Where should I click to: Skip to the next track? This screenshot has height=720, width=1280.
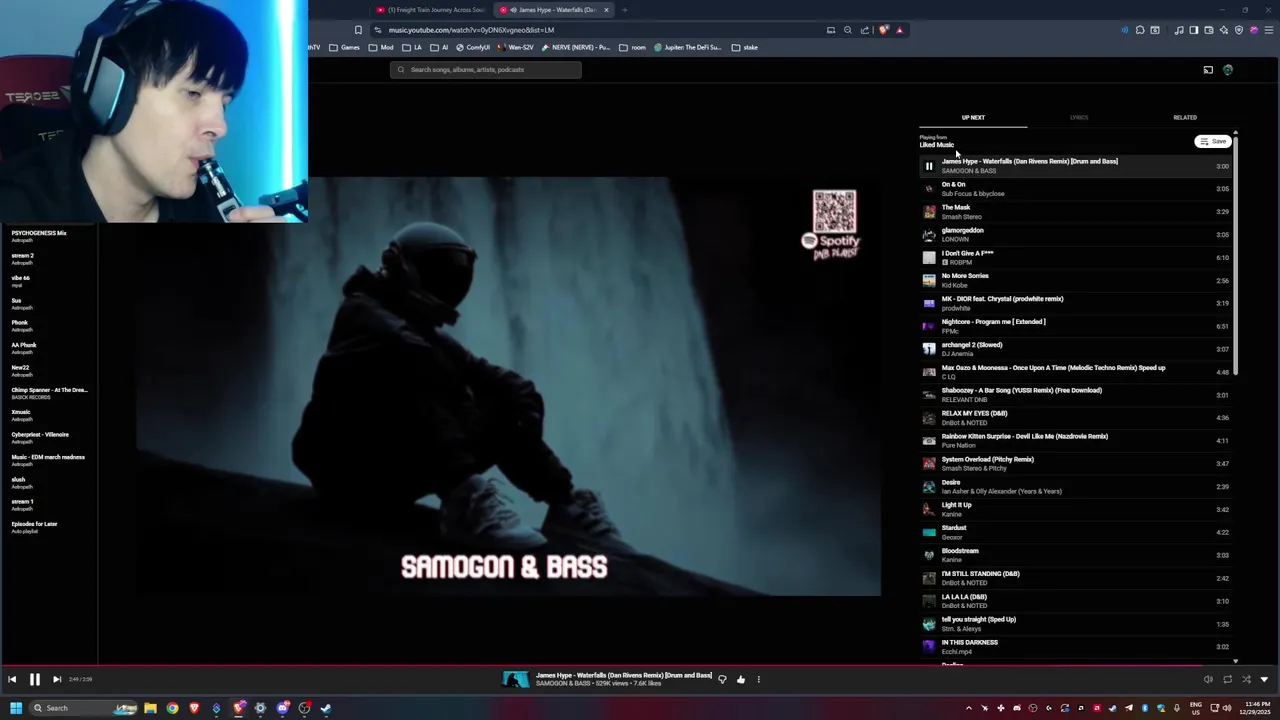click(x=57, y=679)
